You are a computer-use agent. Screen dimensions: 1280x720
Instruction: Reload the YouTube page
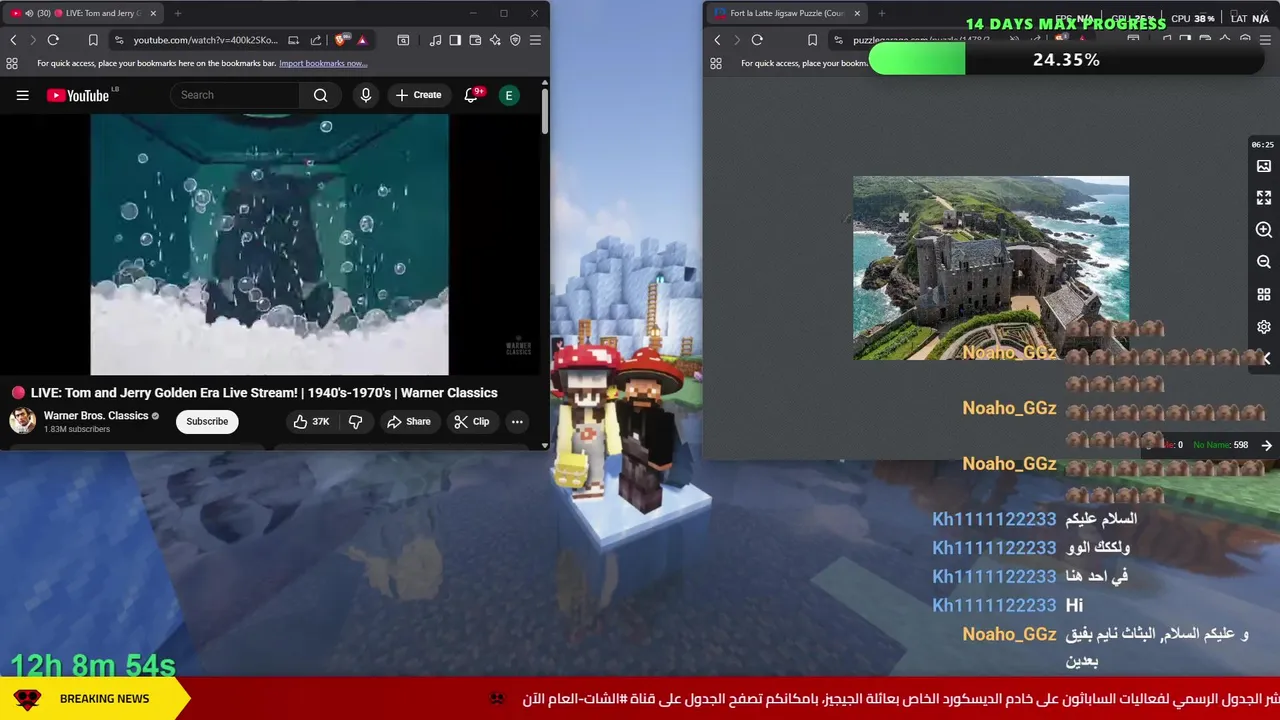coord(53,40)
